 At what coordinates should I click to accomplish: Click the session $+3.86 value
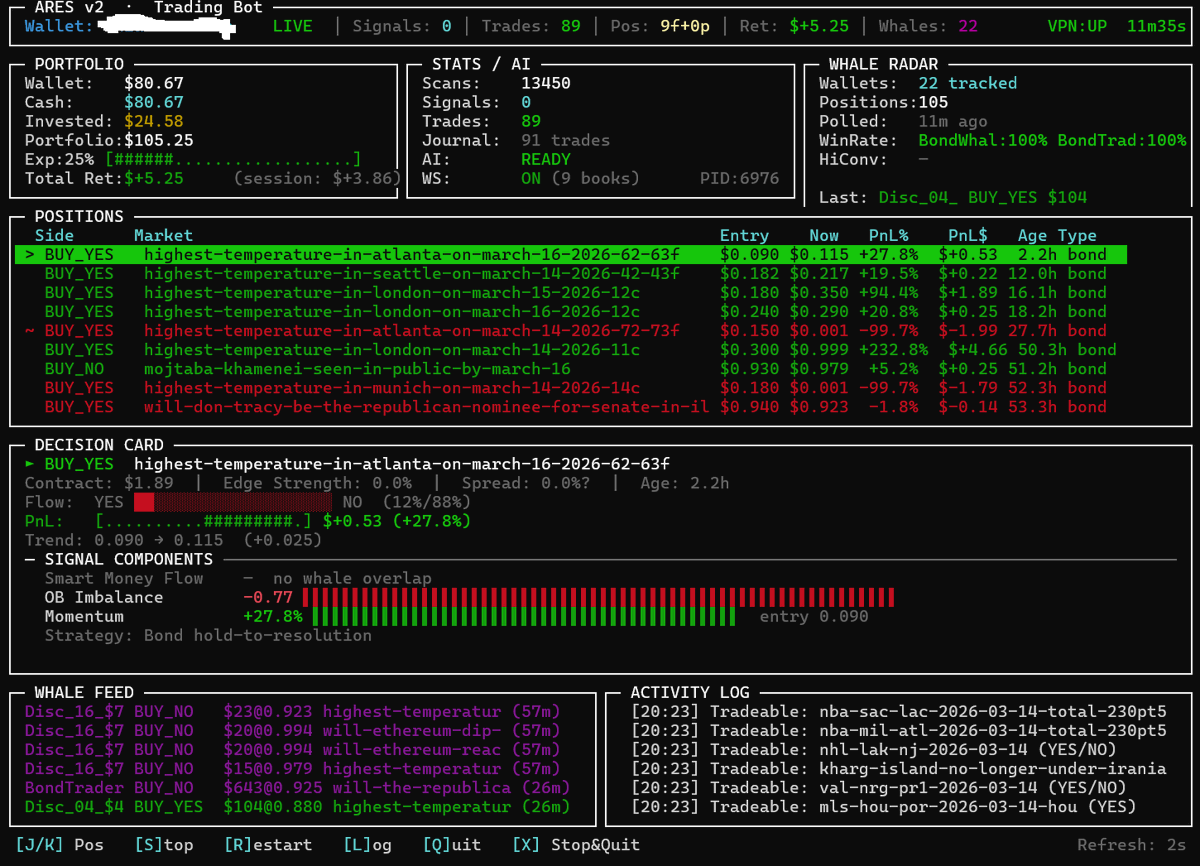point(317,179)
